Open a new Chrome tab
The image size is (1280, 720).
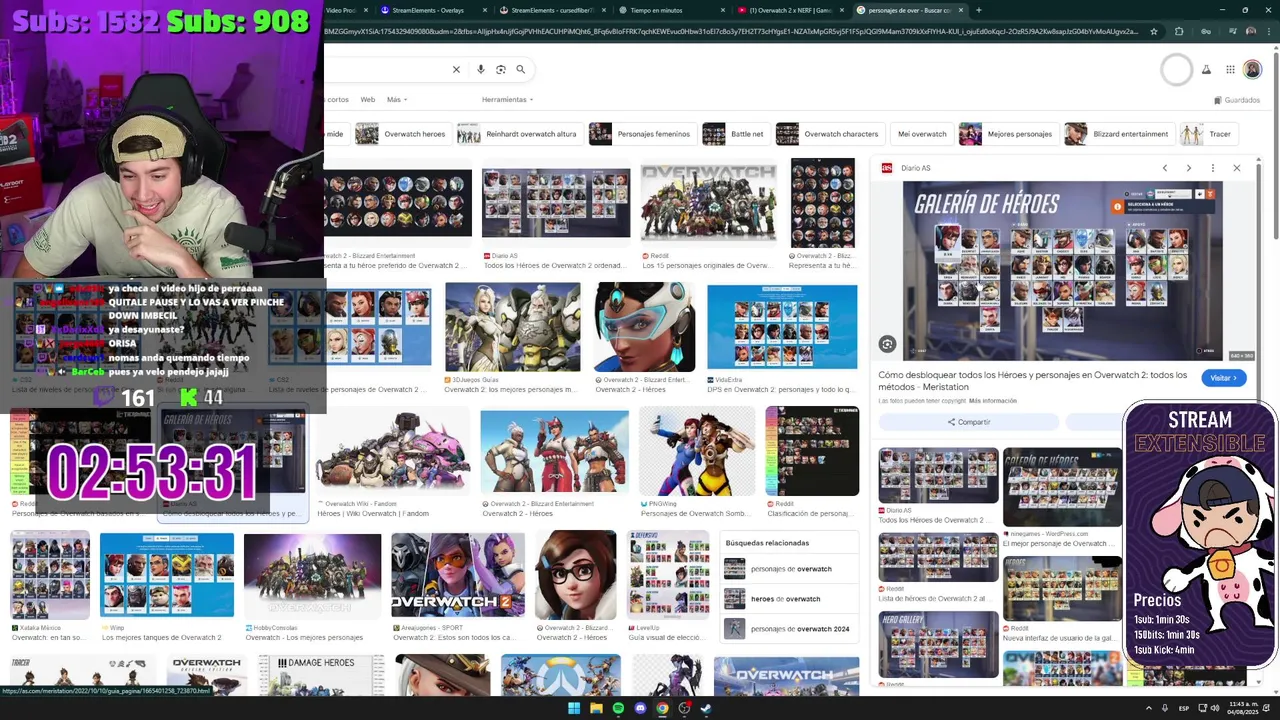[978, 10]
